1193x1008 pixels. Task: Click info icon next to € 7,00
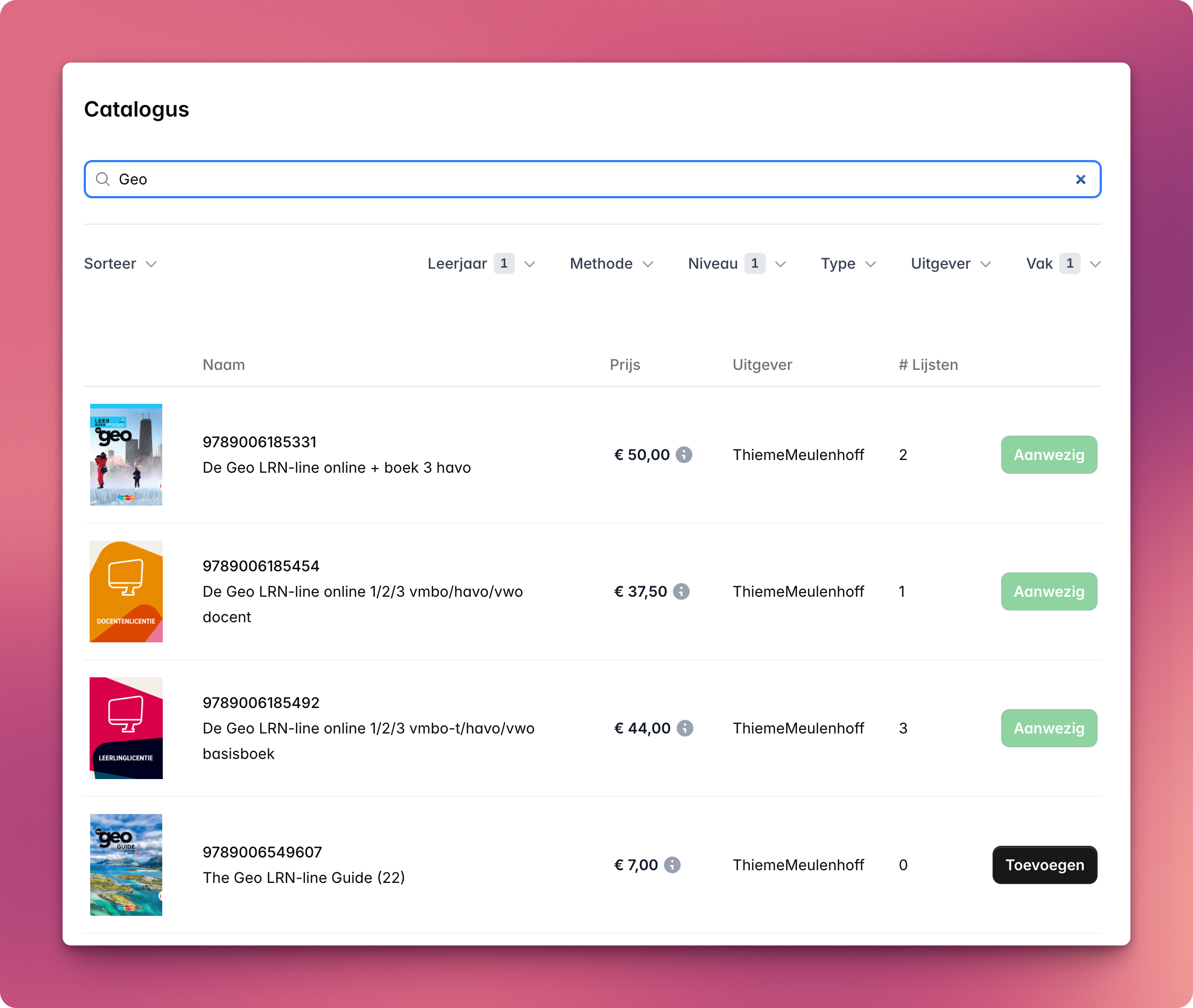pyautogui.click(x=672, y=864)
